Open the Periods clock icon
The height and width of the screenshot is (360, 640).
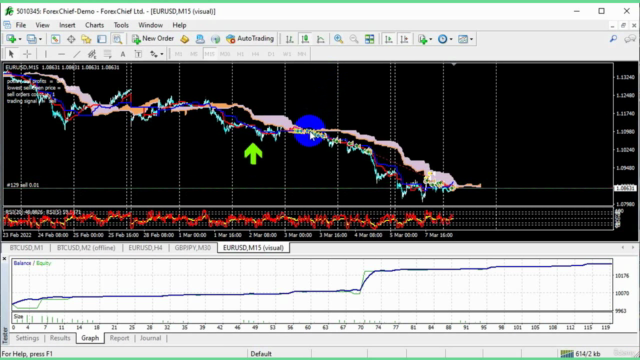[442, 39]
